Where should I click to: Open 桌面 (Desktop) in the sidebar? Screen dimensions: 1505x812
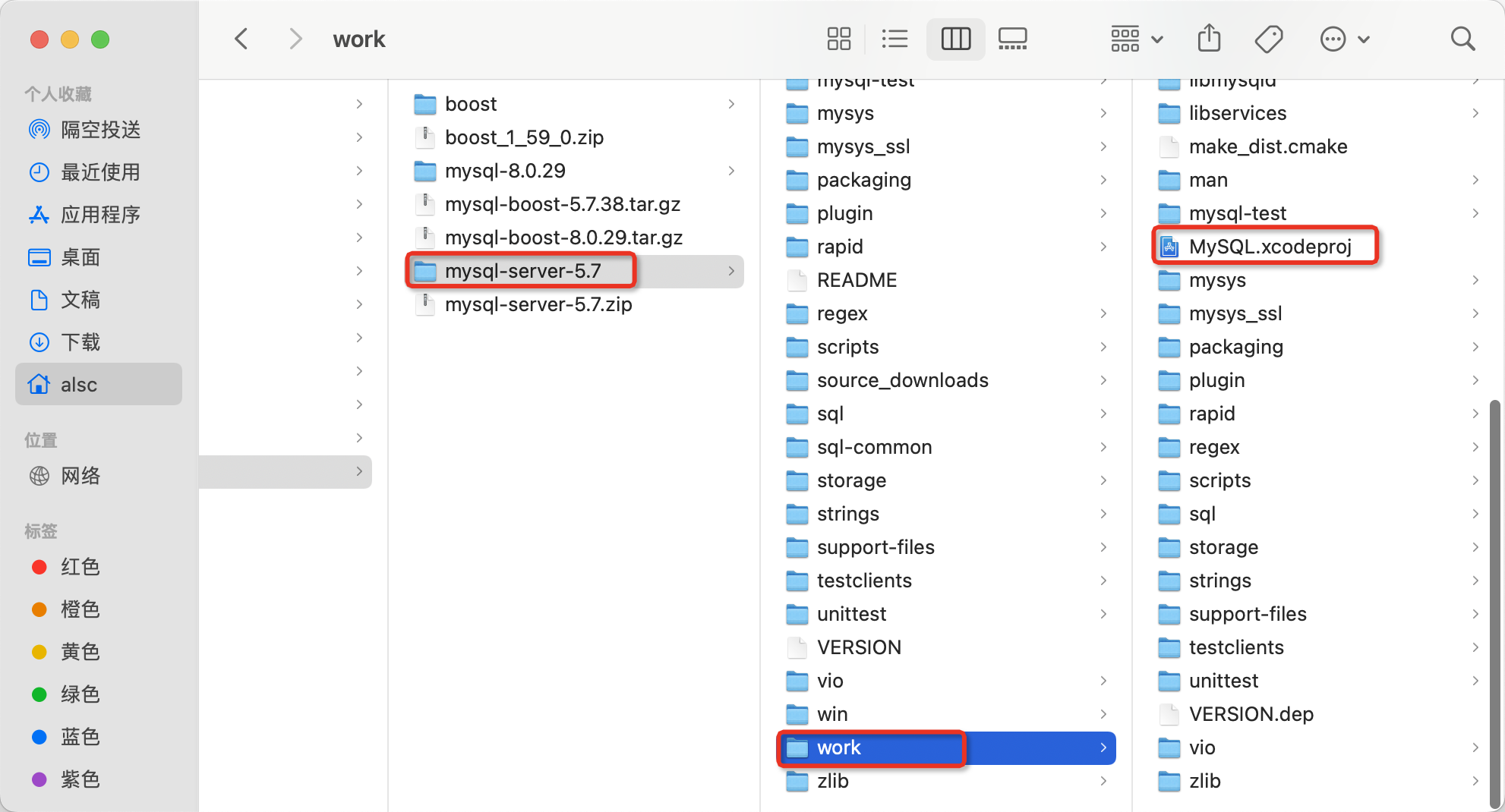pyautogui.click(x=99, y=257)
